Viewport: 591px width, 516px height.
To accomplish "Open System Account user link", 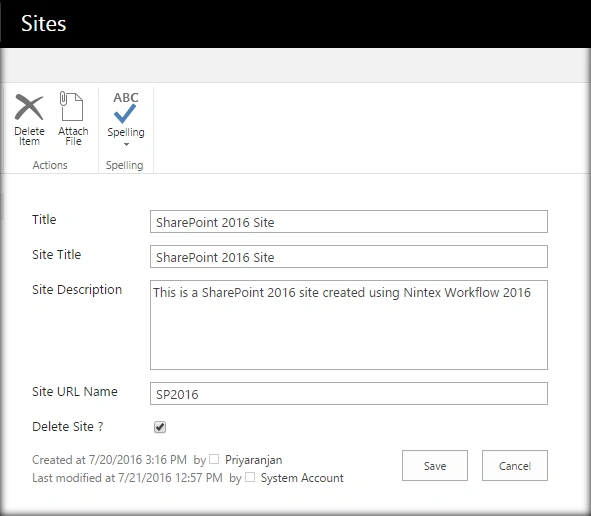I will click(x=302, y=478).
